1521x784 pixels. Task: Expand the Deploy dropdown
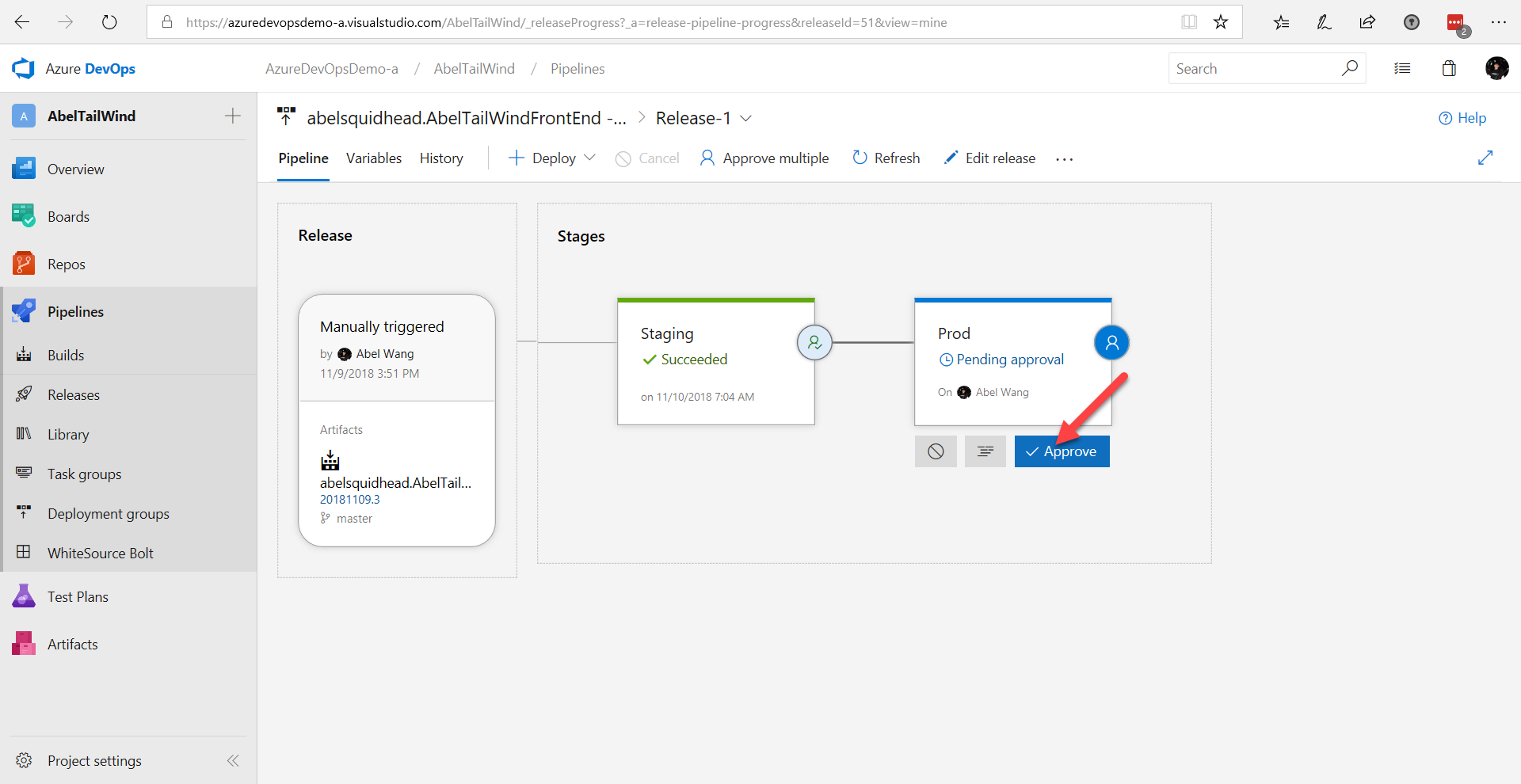[x=589, y=158]
